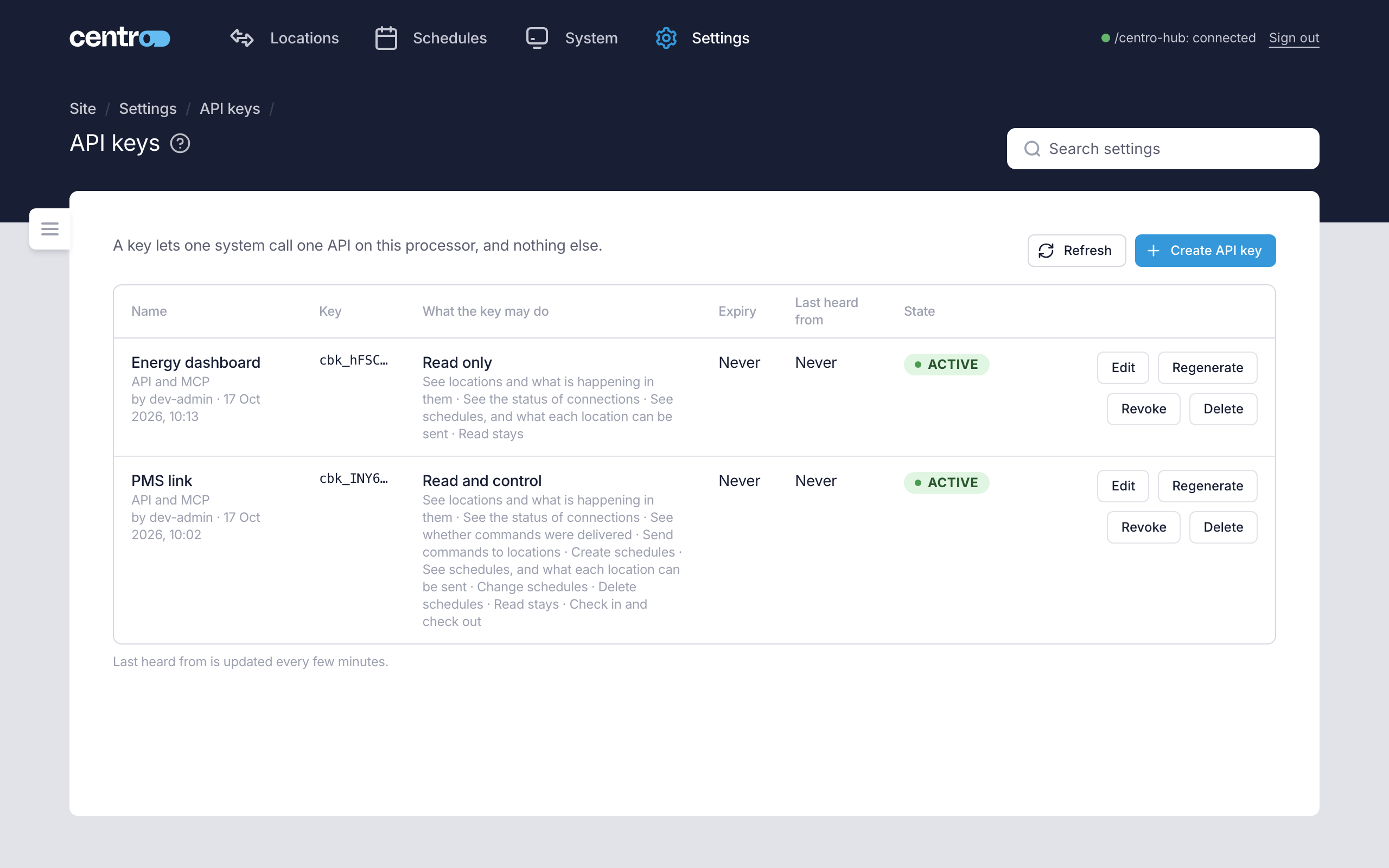This screenshot has height=868, width=1389.
Task: Click the Locations arrows icon
Action: pos(241,38)
